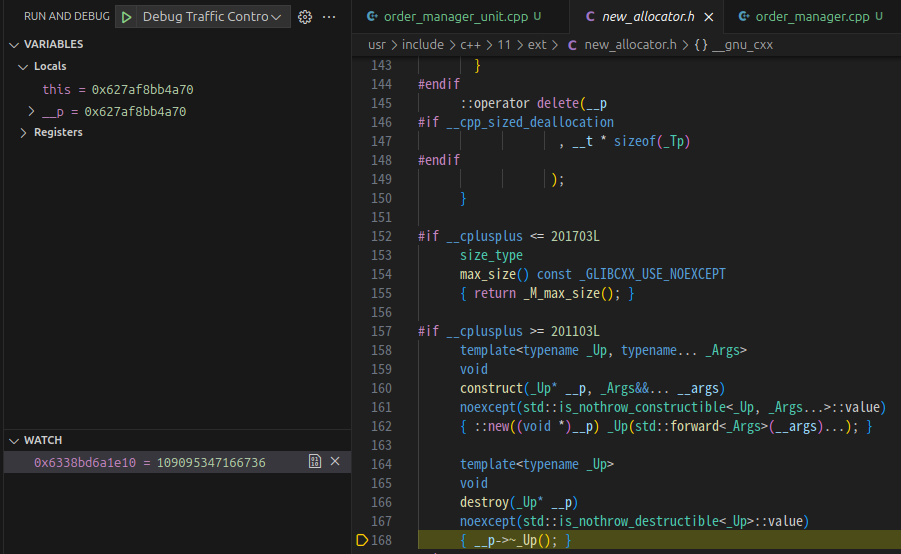
Task: Click 'c++' breadcrumb segment
Action: coord(470,45)
